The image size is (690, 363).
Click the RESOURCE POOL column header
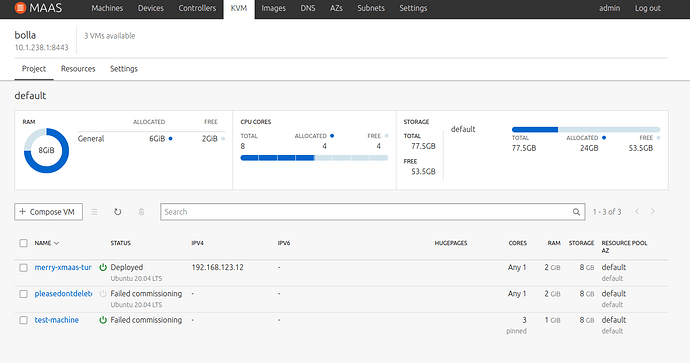coord(624,243)
